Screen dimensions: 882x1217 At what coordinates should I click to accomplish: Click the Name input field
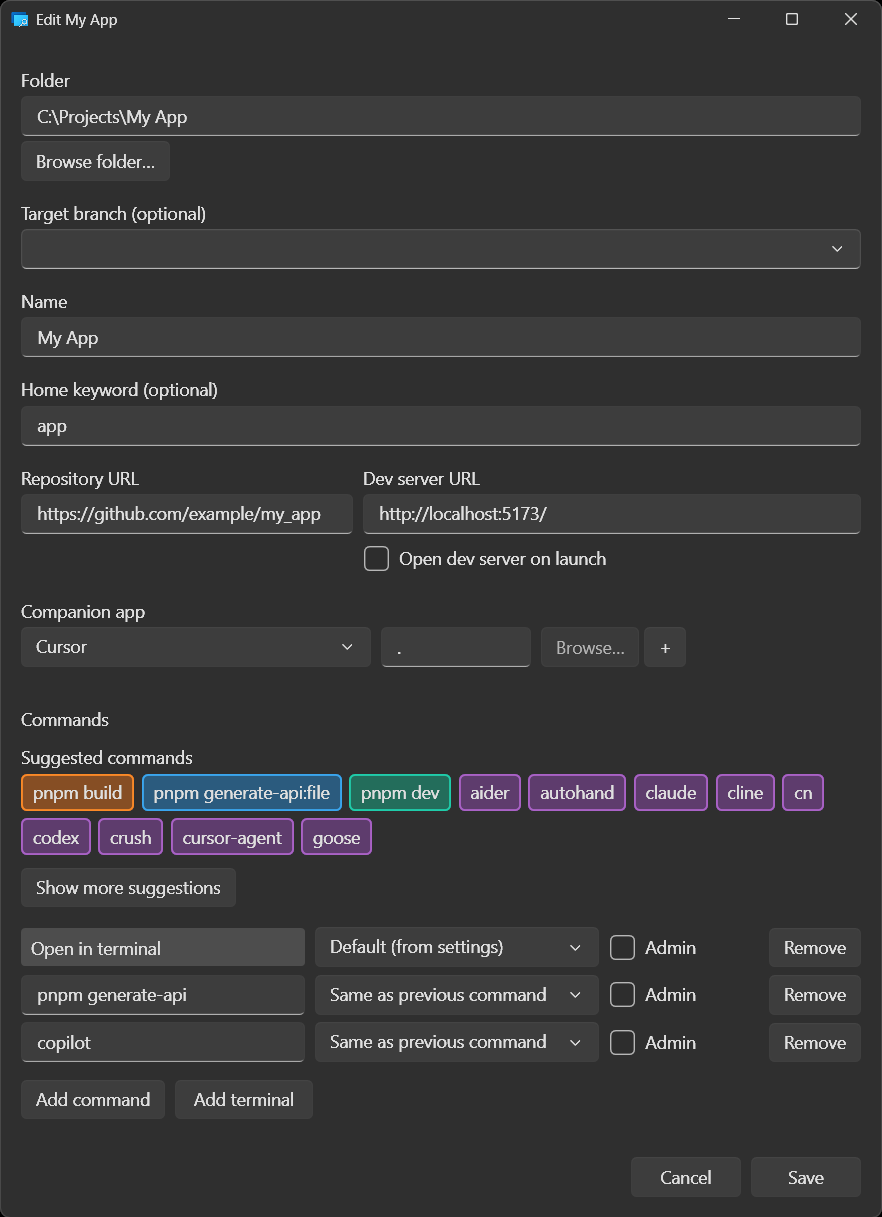point(441,337)
